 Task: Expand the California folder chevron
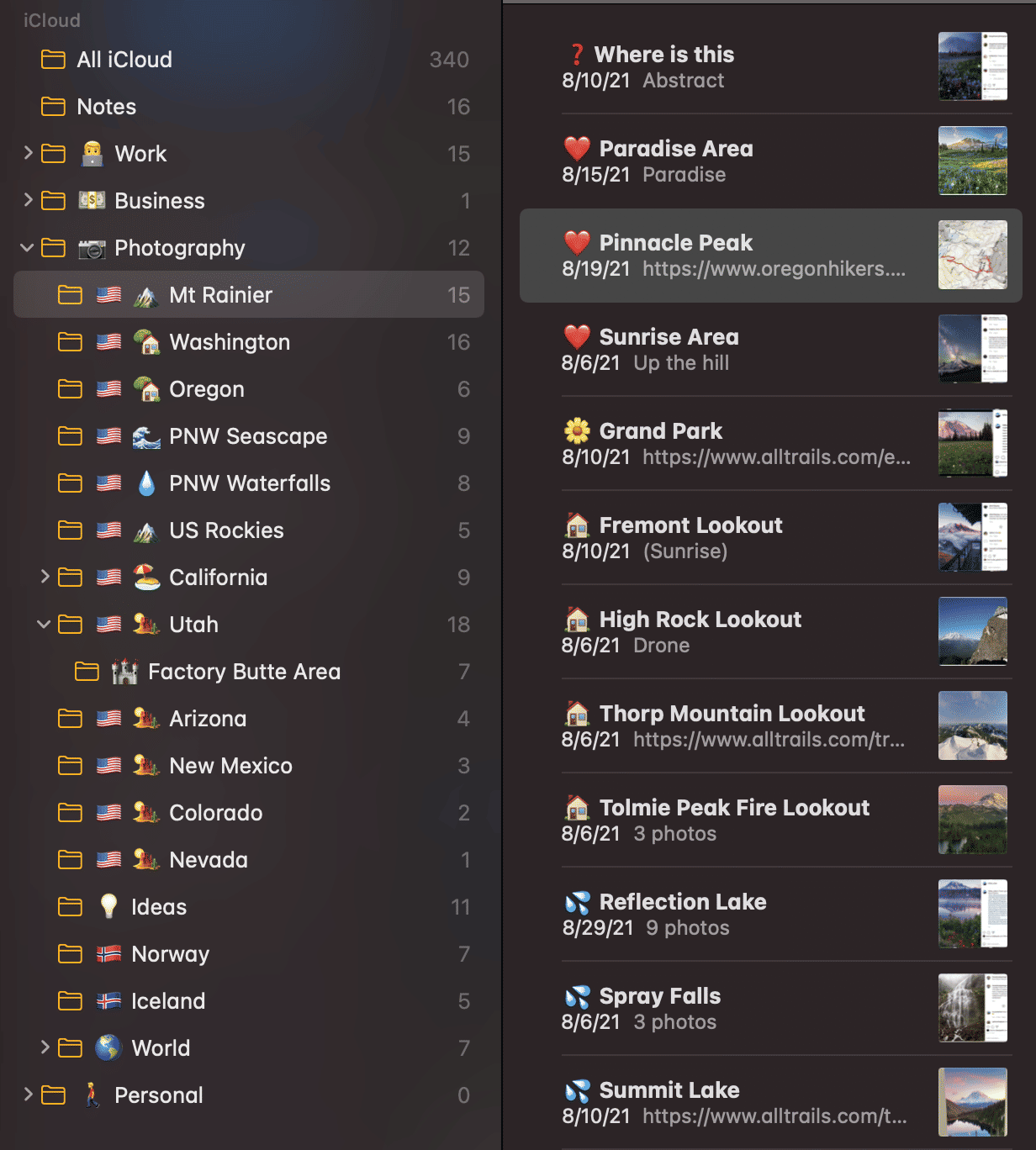45,577
